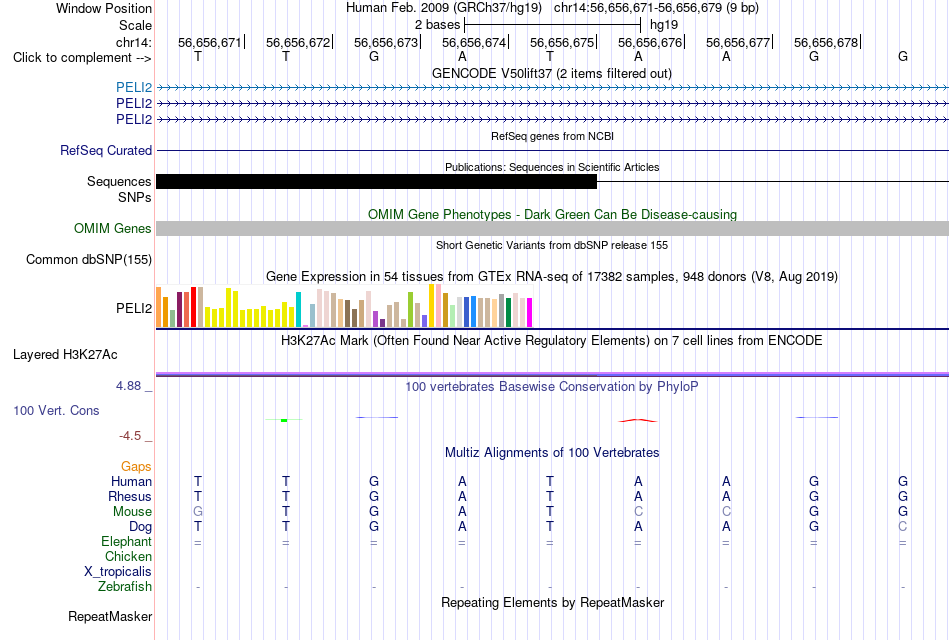Click the Elephant alignment row label
950x640 pixels.
click(126, 542)
